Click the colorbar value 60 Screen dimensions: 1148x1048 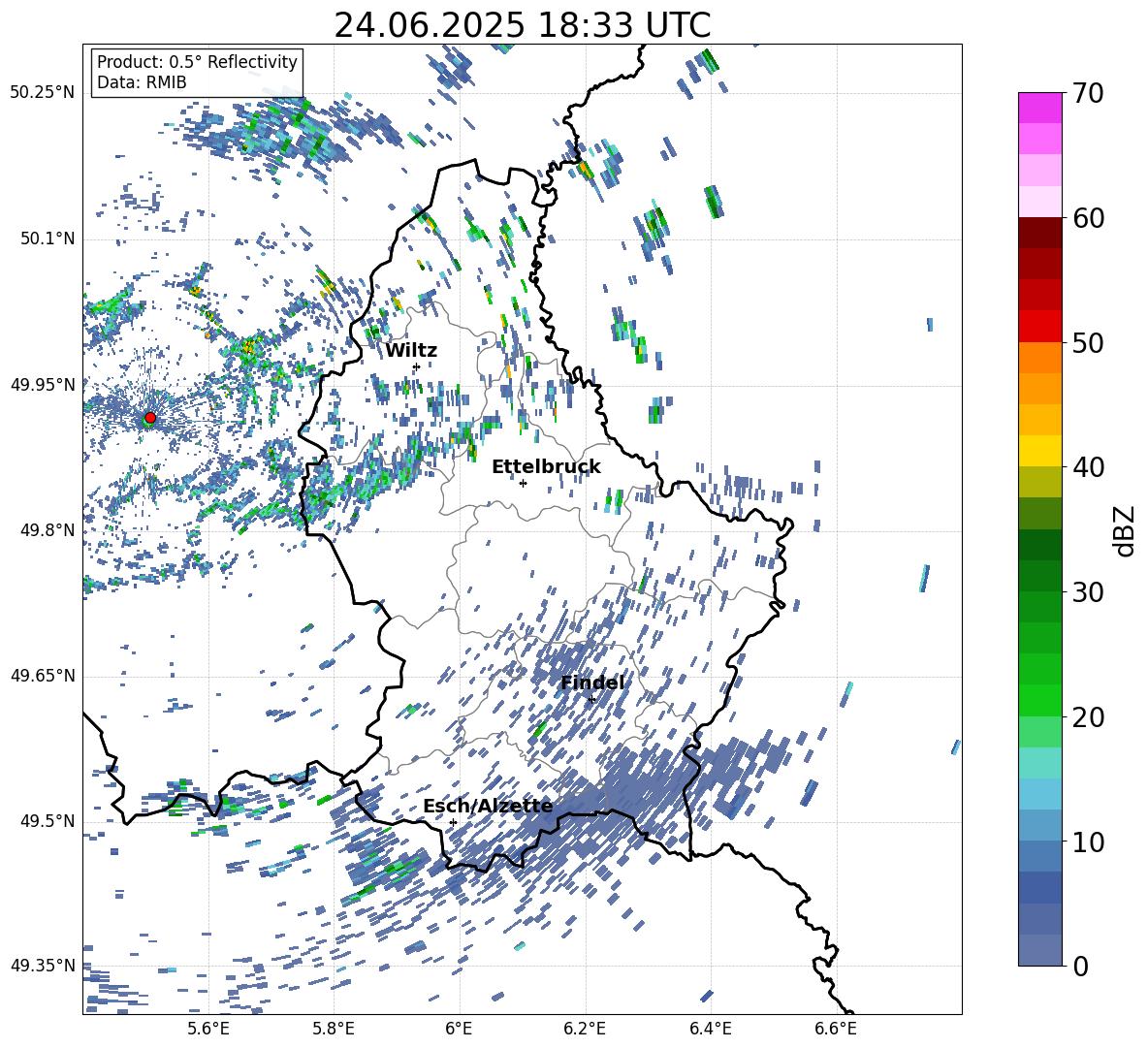pyautogui.click(x=1088, y=218)
